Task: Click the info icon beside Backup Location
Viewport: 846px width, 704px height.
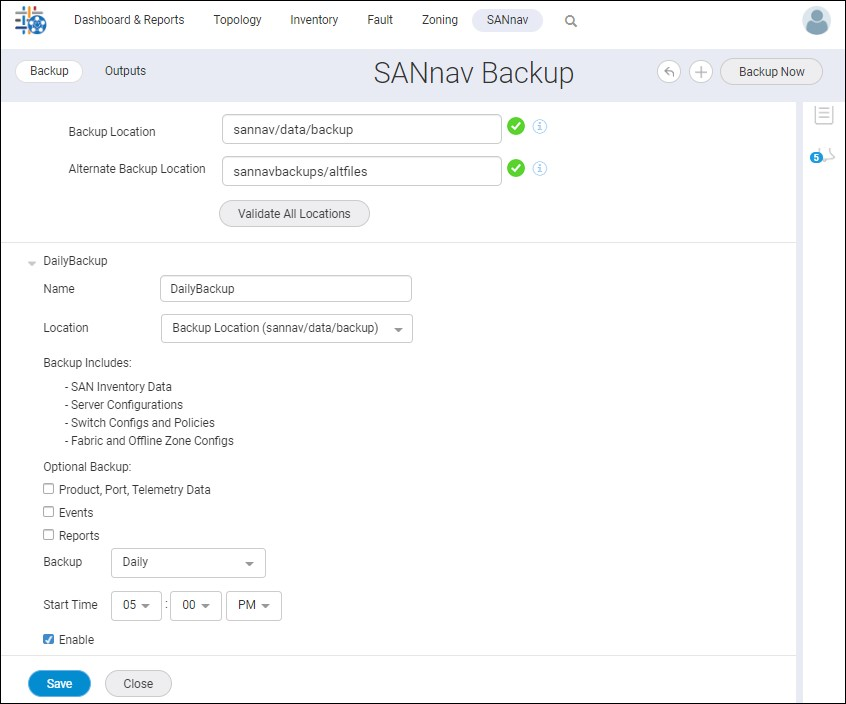Action: coord(540,126)
